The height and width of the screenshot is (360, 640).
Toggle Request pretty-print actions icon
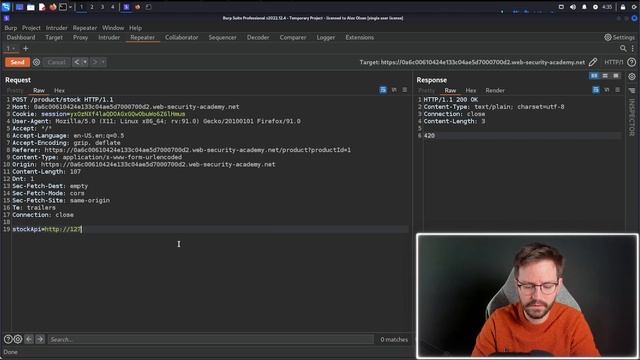383,90
